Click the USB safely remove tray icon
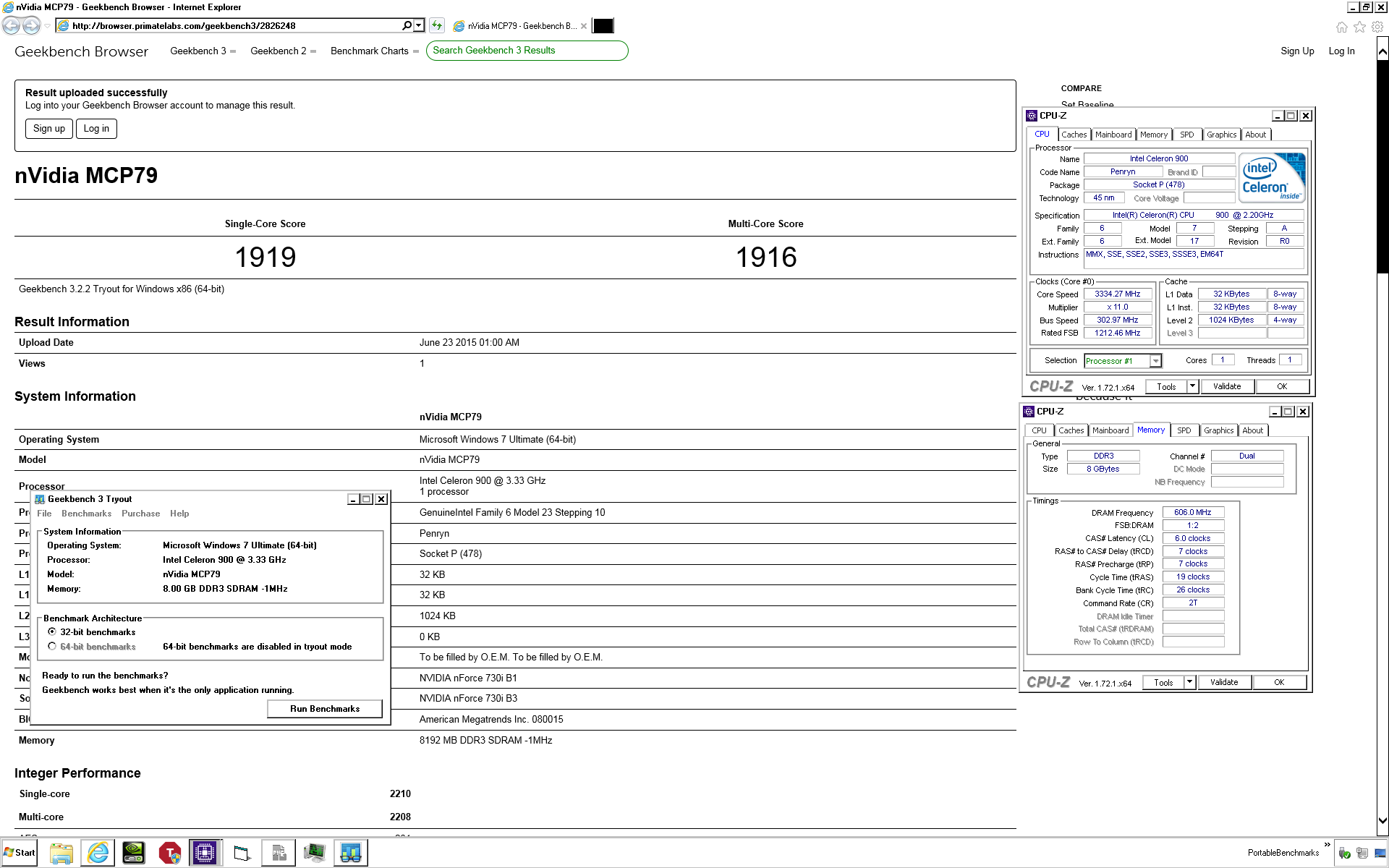Image resolution: width=1389 pixels, height=868 pixels. point(1344,854)
